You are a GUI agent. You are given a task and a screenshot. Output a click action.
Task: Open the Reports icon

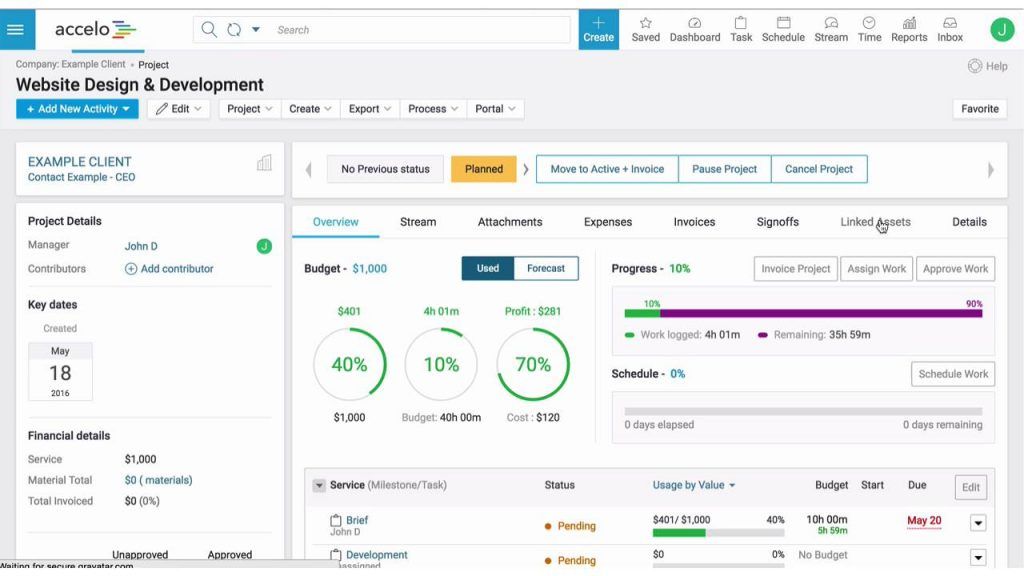coord(908,29)
